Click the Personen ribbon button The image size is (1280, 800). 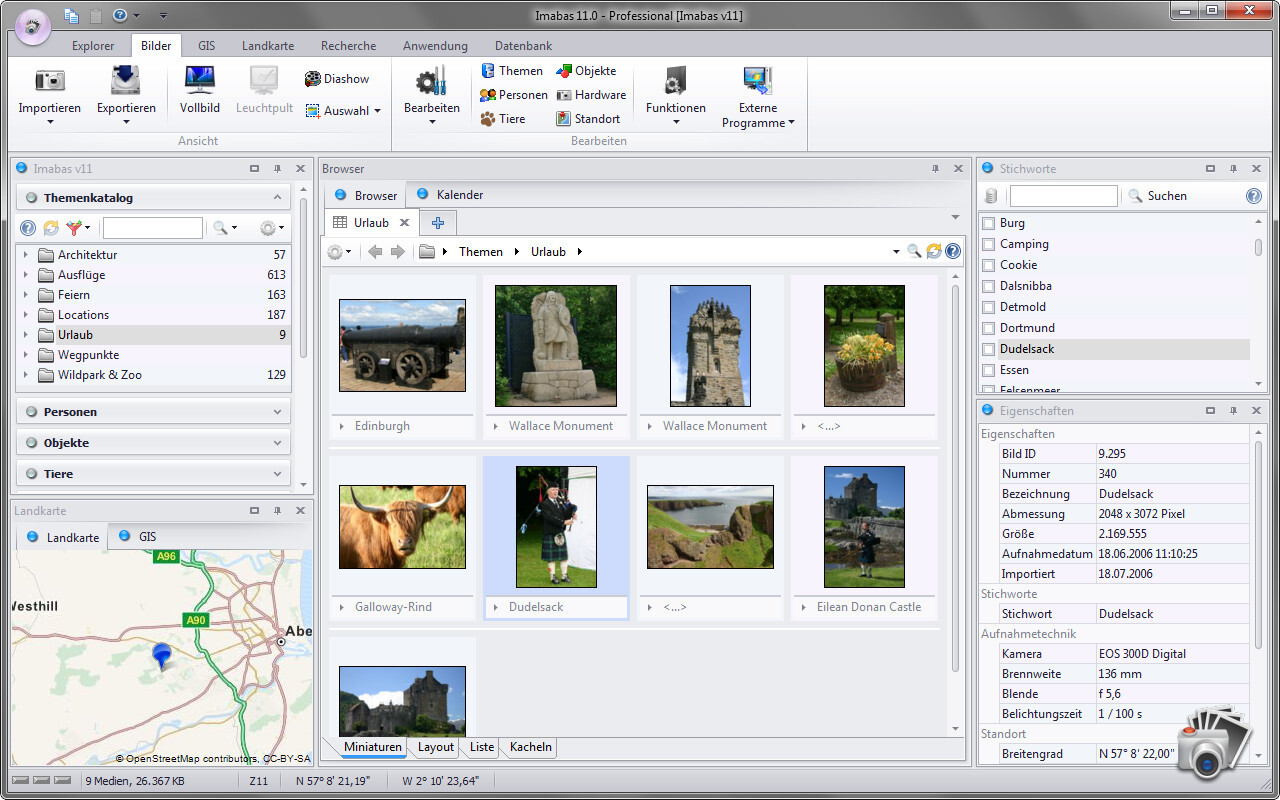tap(514, 95)
